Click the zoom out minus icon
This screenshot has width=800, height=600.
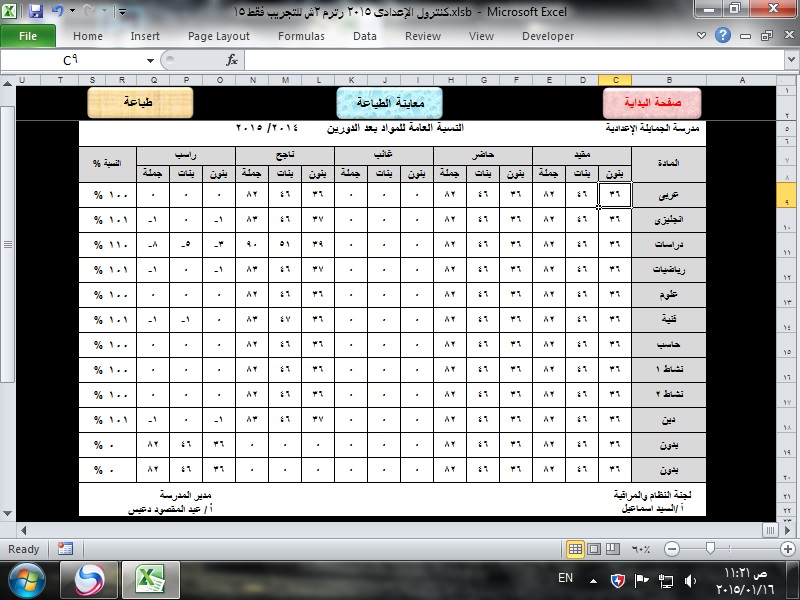point(672,549)
